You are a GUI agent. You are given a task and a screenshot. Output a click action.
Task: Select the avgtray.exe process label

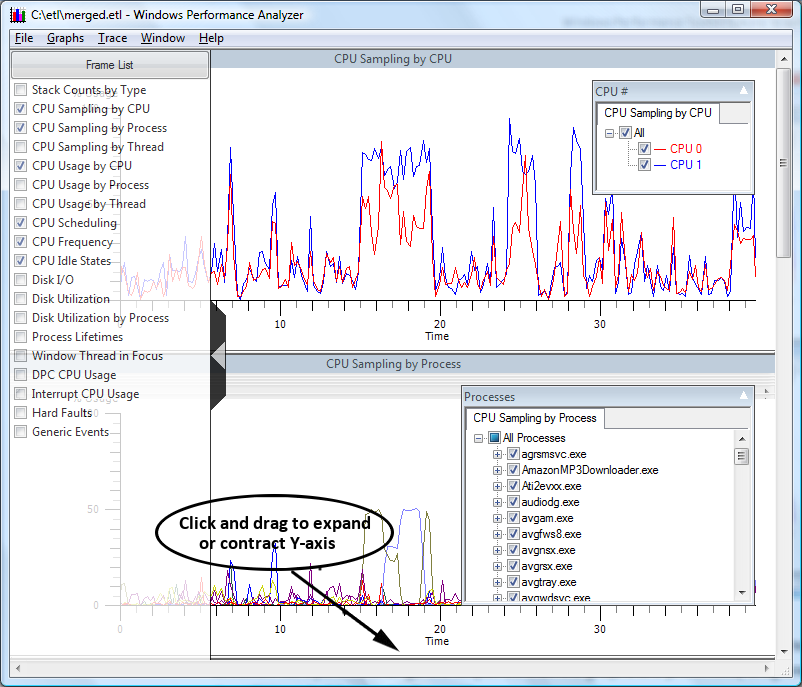[x=549, y=582]
